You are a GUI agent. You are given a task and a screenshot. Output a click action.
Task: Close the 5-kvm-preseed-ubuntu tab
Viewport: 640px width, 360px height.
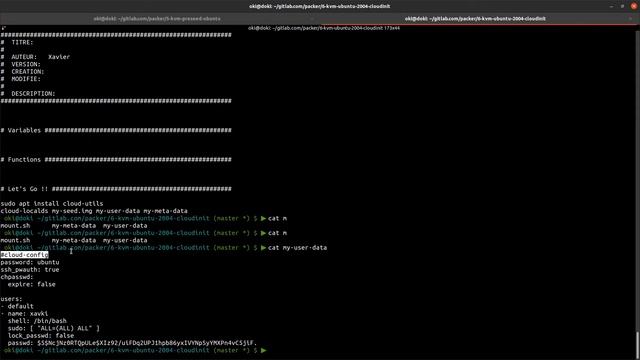[312, 19]
